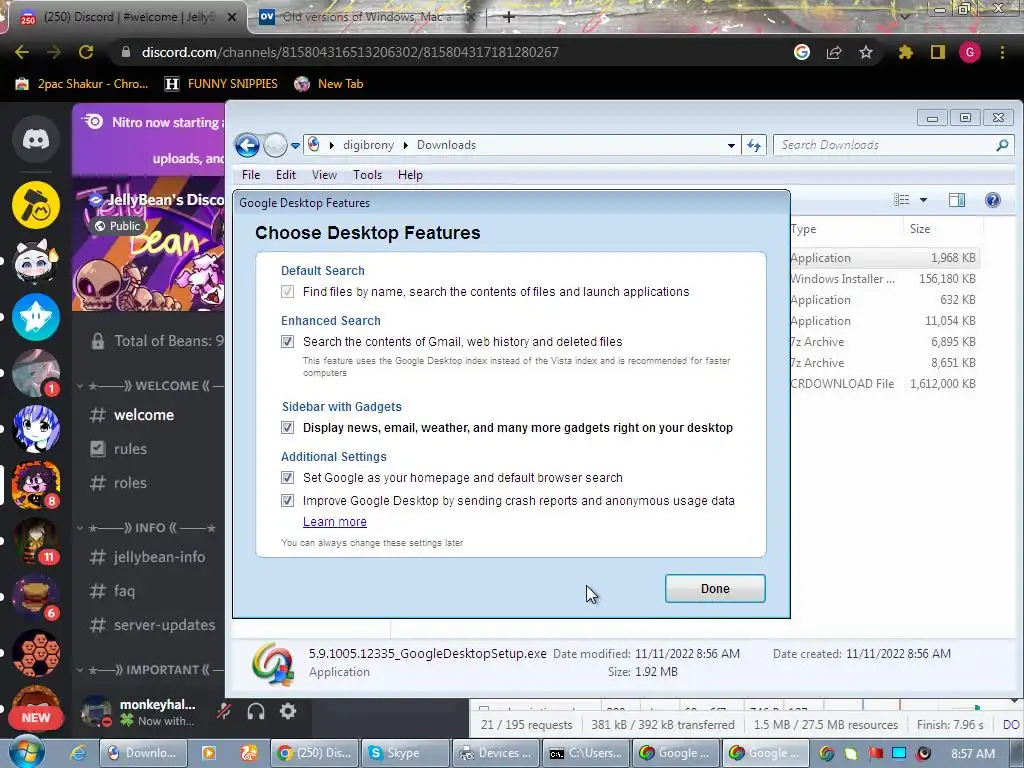1024x768 pixels.
Task: Toggle the Discord microphone mute icon
Action: click(x=224, y=711)
